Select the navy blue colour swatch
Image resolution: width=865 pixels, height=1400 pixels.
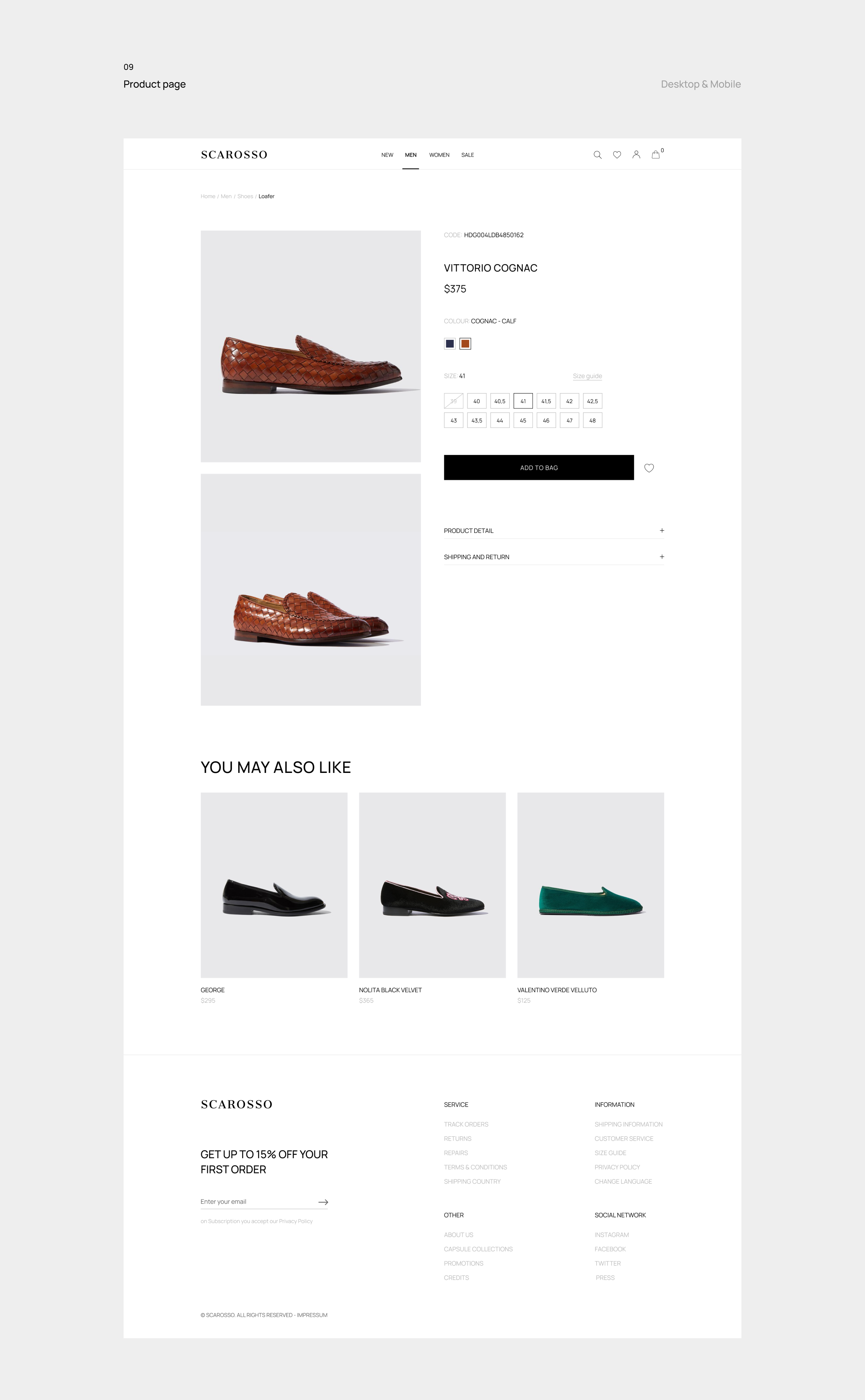[450, 344]
